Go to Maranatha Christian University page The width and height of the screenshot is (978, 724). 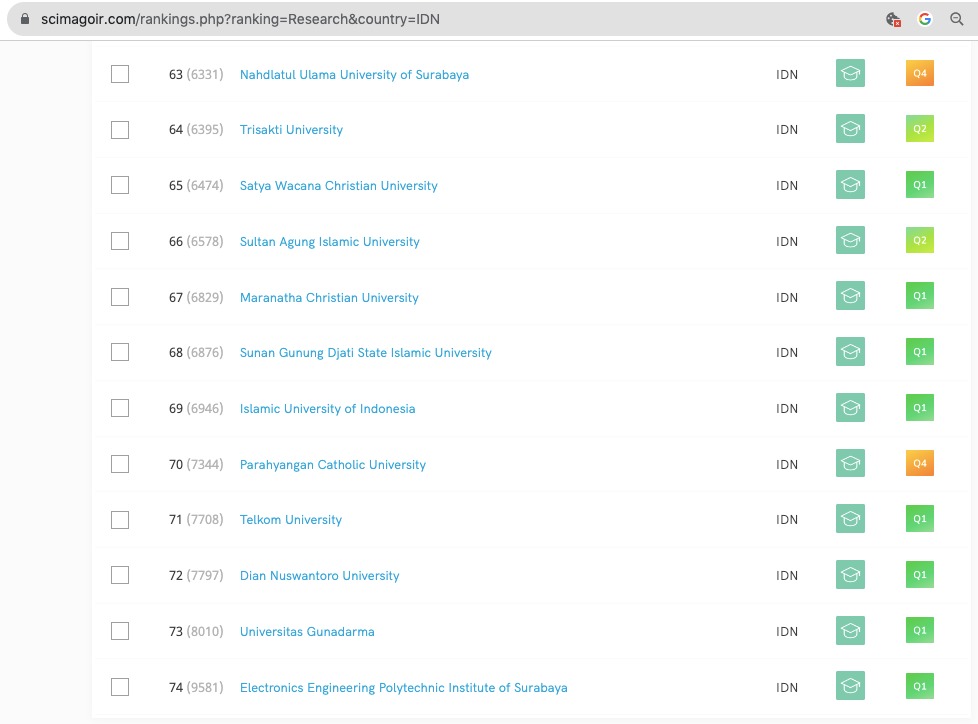point(329,297)
